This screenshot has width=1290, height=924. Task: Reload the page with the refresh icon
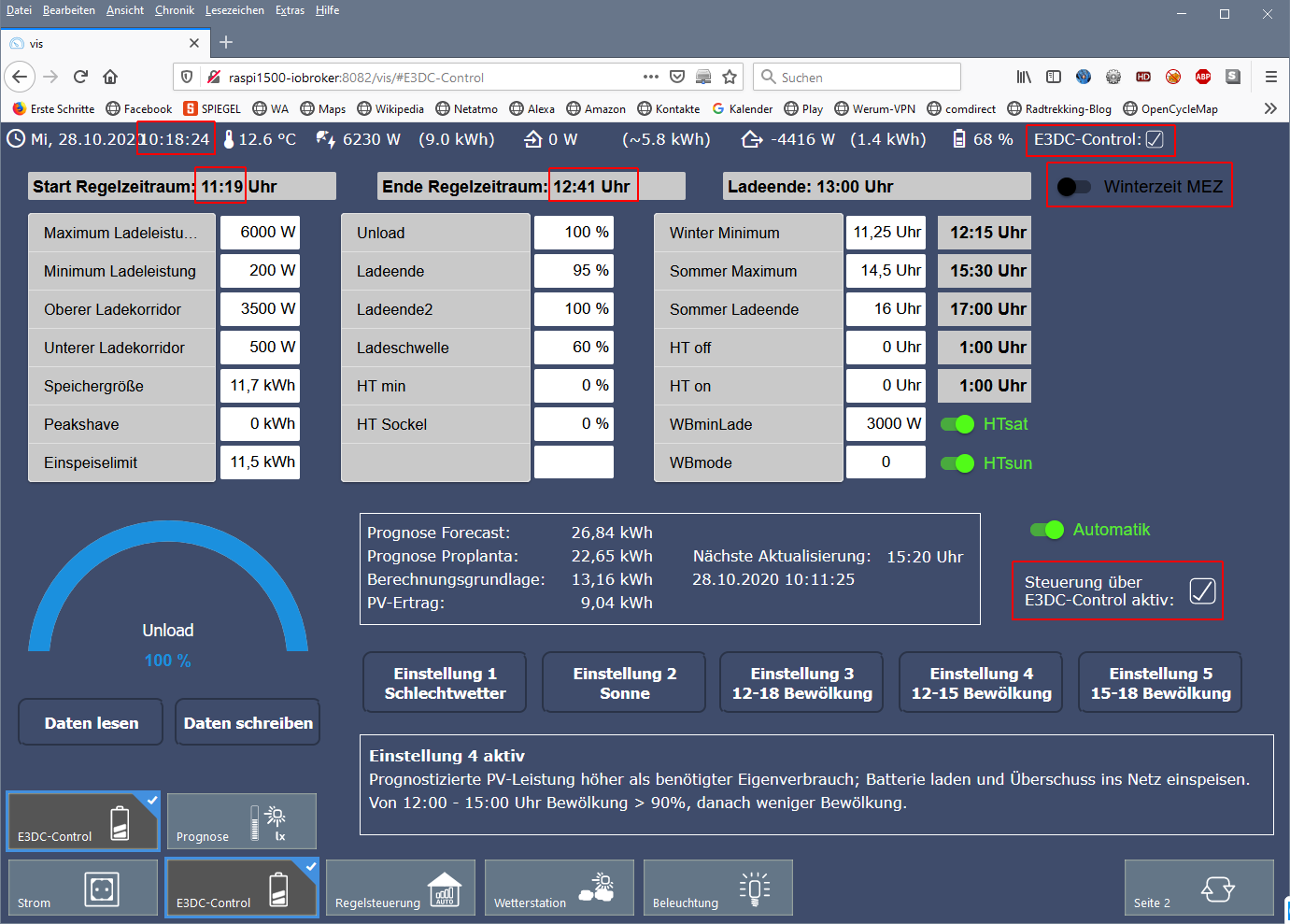[x=80, y=77]
